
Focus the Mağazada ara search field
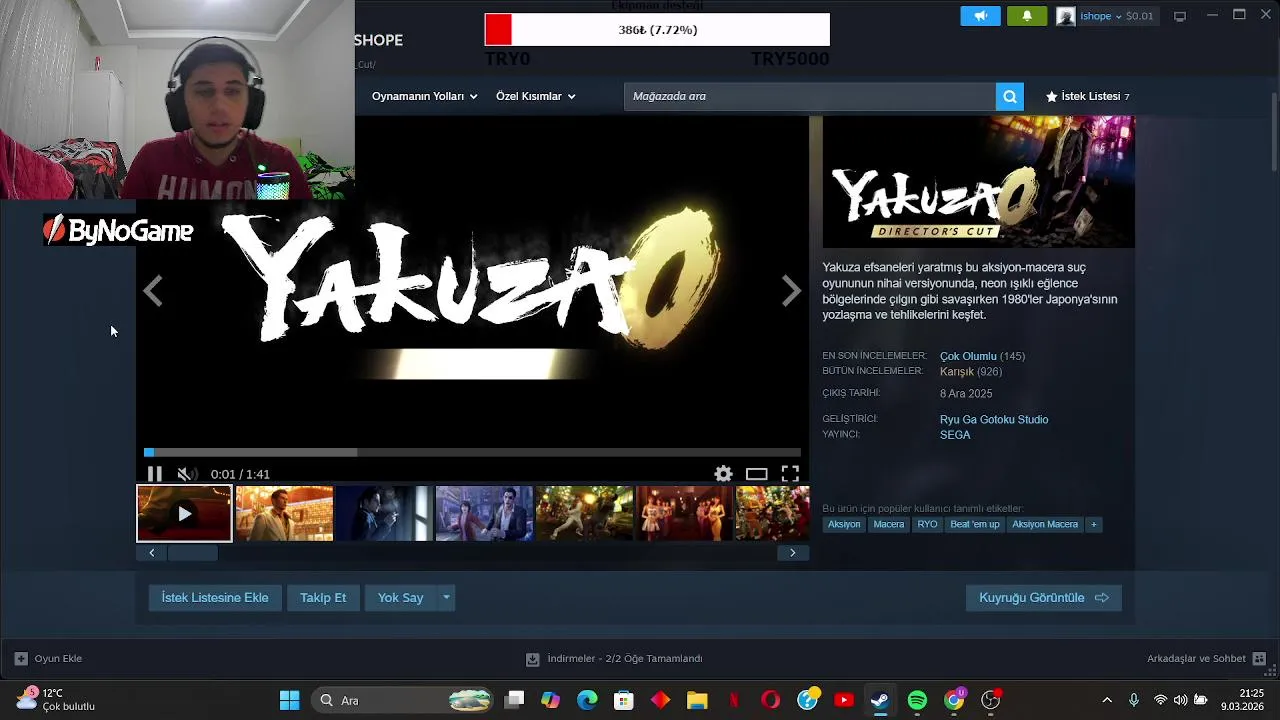point(810,96)
